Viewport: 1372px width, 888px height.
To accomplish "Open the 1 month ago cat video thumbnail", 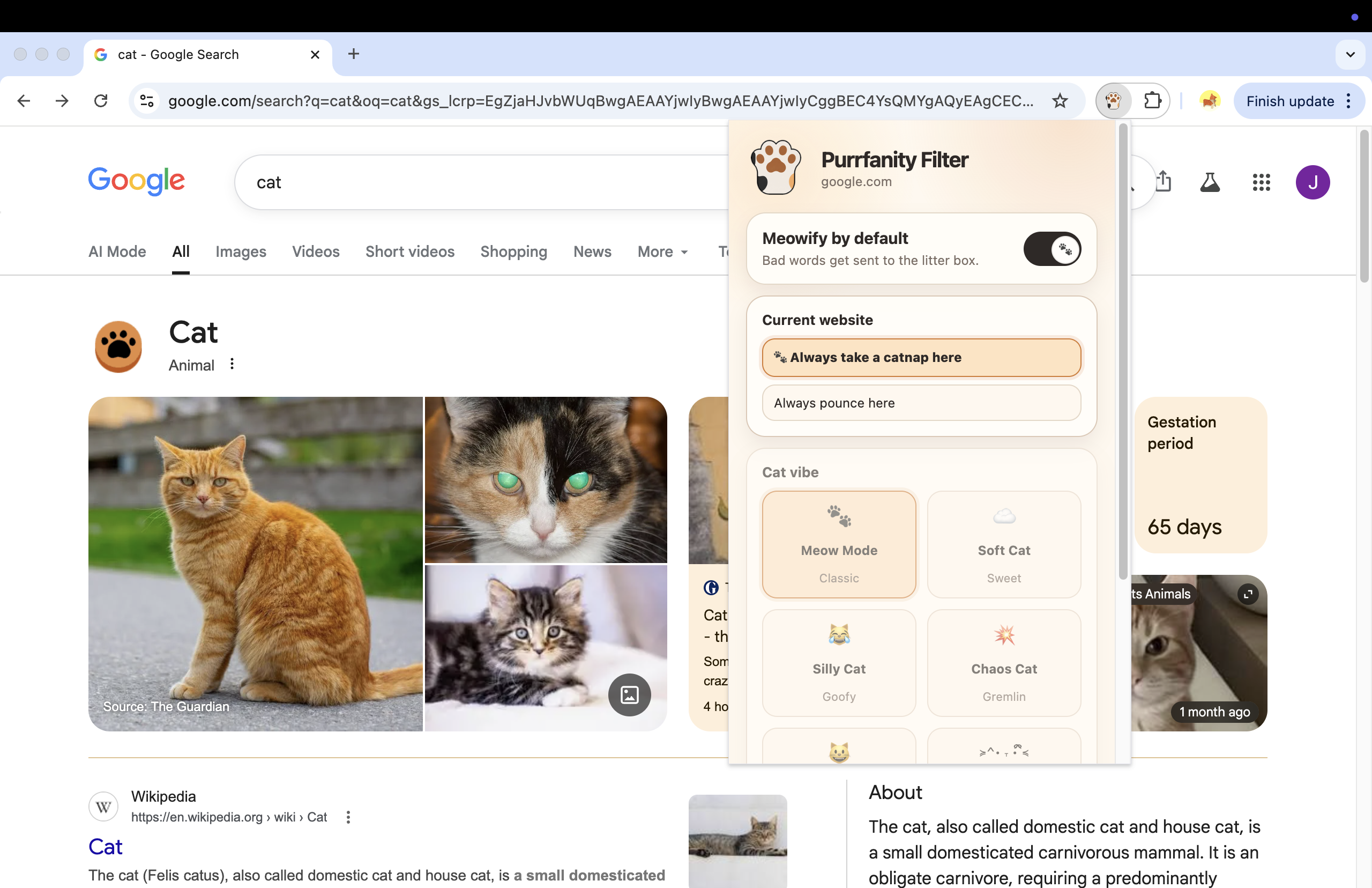I will [x=1199, y=653].
